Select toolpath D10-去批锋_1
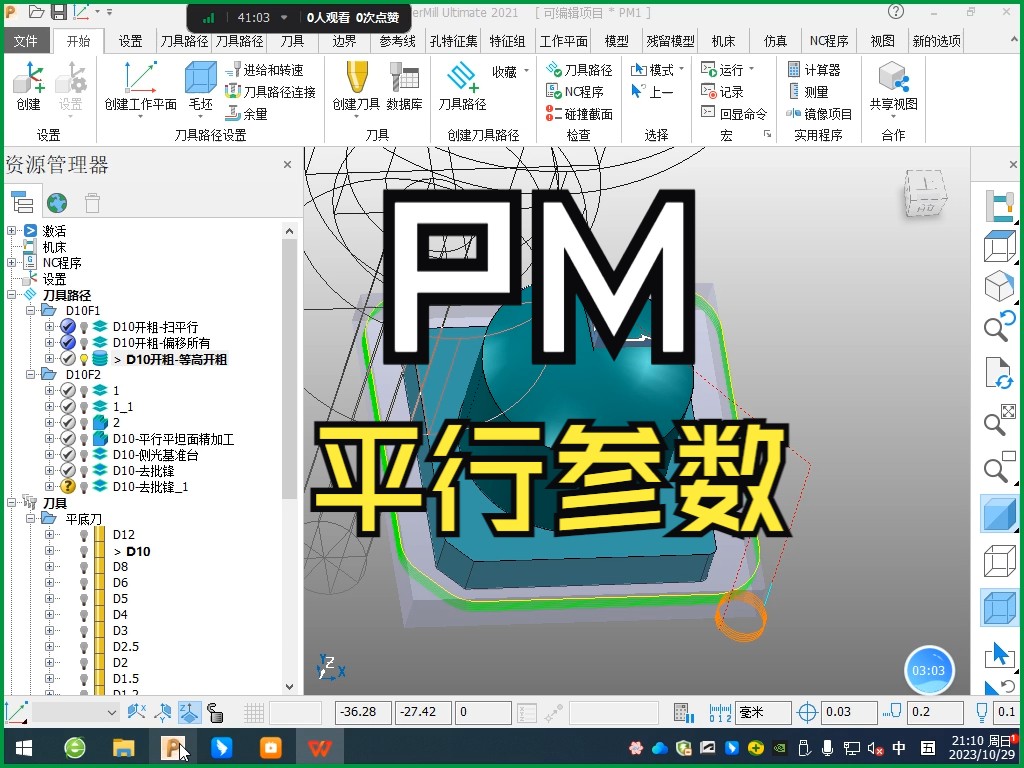 click(x=150, y=487)
